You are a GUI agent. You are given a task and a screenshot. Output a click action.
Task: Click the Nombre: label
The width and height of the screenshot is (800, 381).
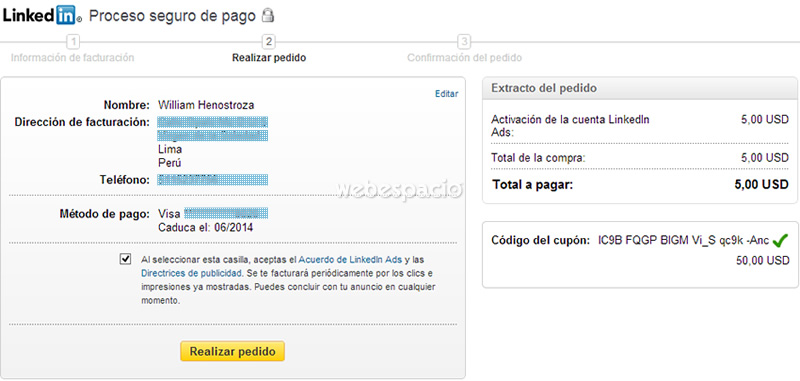pyautogui.click(x=127, y=106)
